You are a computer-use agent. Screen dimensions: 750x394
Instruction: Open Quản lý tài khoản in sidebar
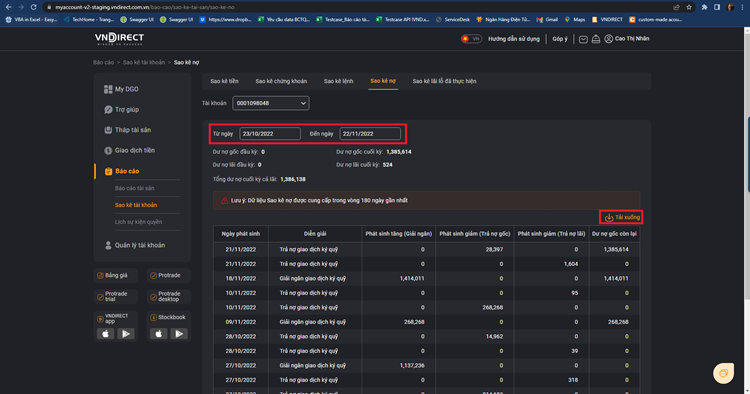click(134, 245)
